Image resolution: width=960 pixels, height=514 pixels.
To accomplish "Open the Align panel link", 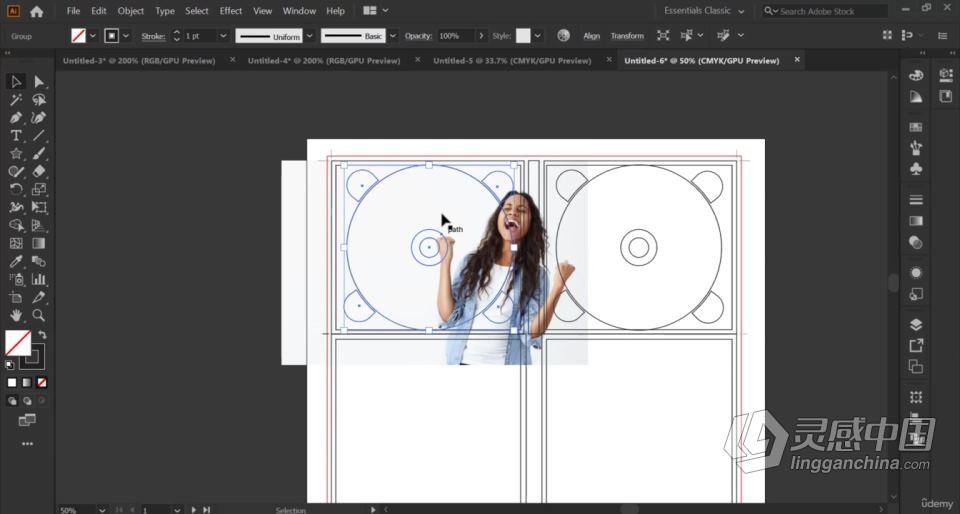I will click(x=591, y=36).
